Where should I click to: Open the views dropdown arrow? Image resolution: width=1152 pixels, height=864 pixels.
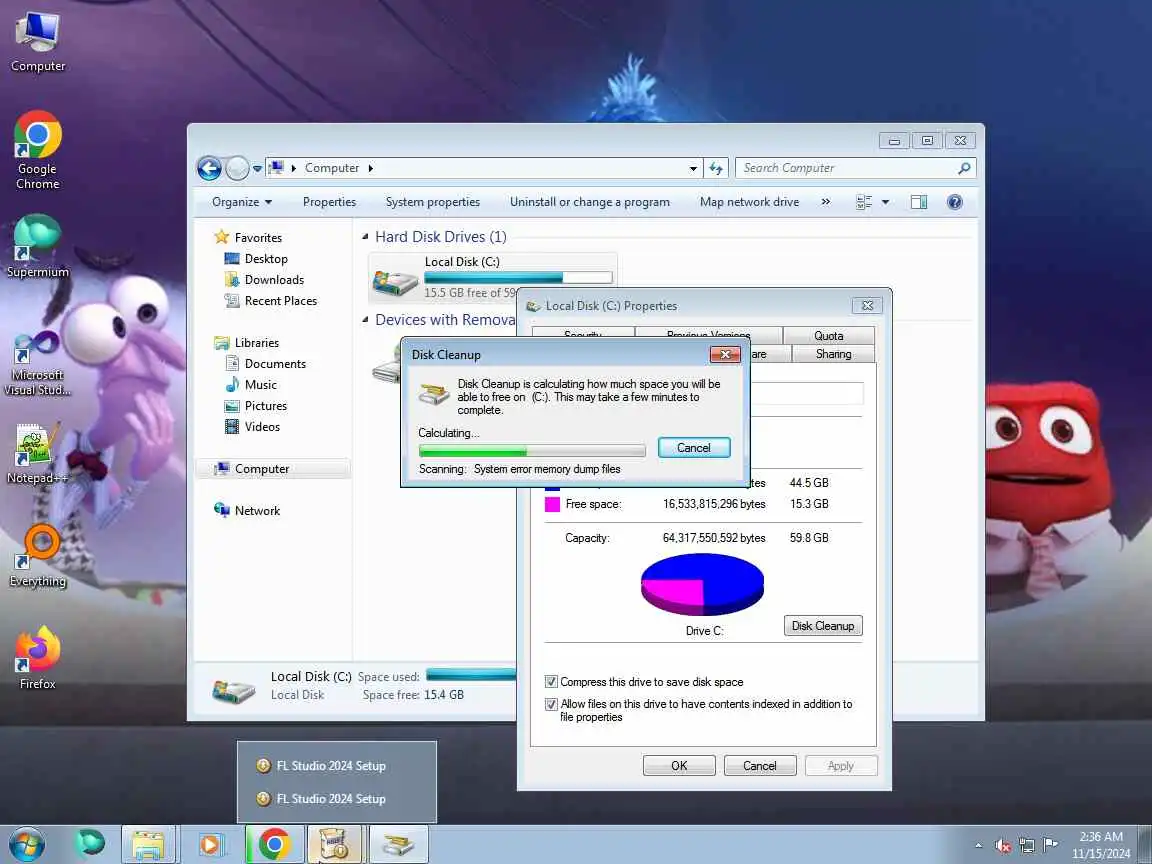click(885, 202)
